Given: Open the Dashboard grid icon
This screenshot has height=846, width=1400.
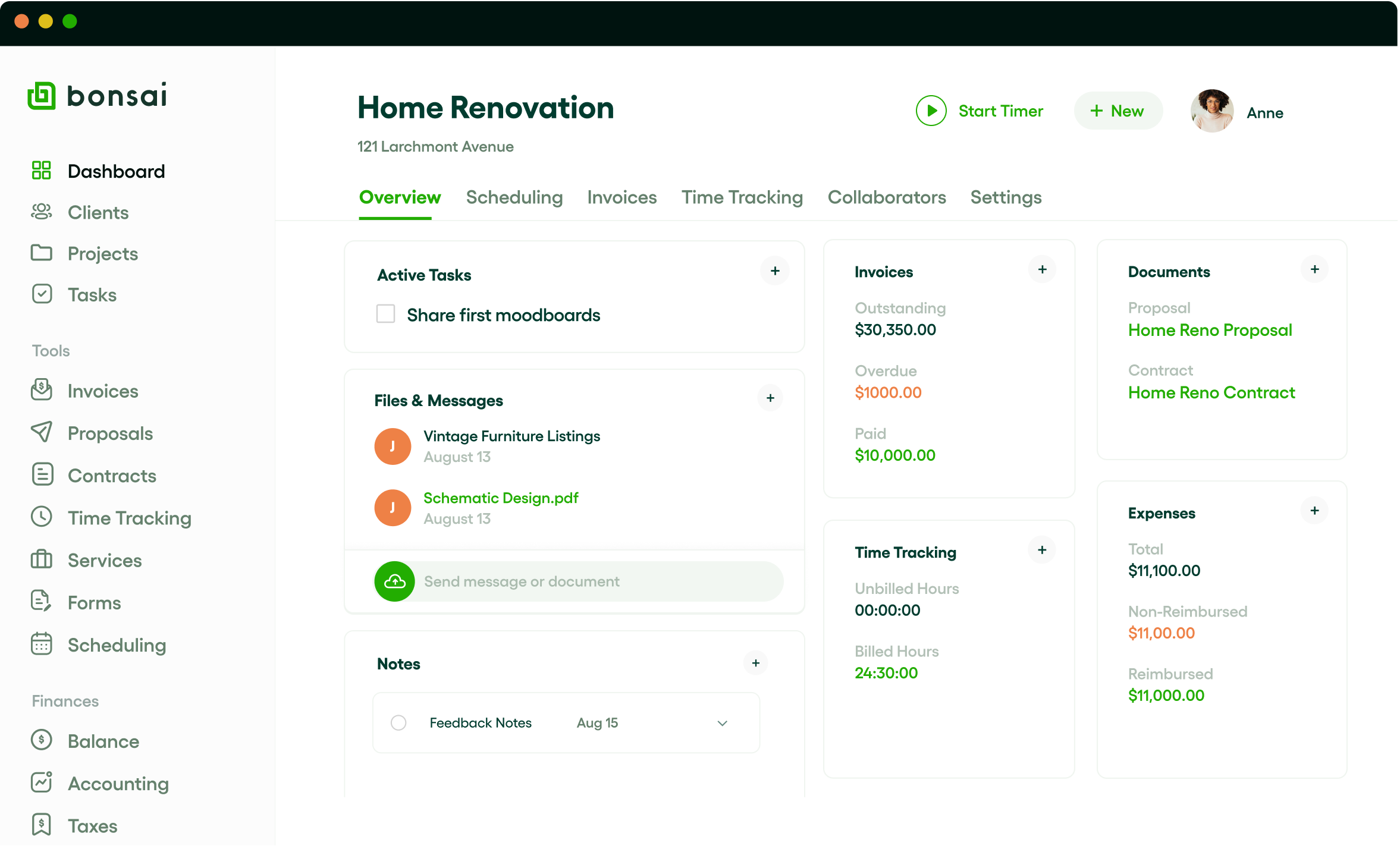Looking at the screenshot, I should point(42,171).
